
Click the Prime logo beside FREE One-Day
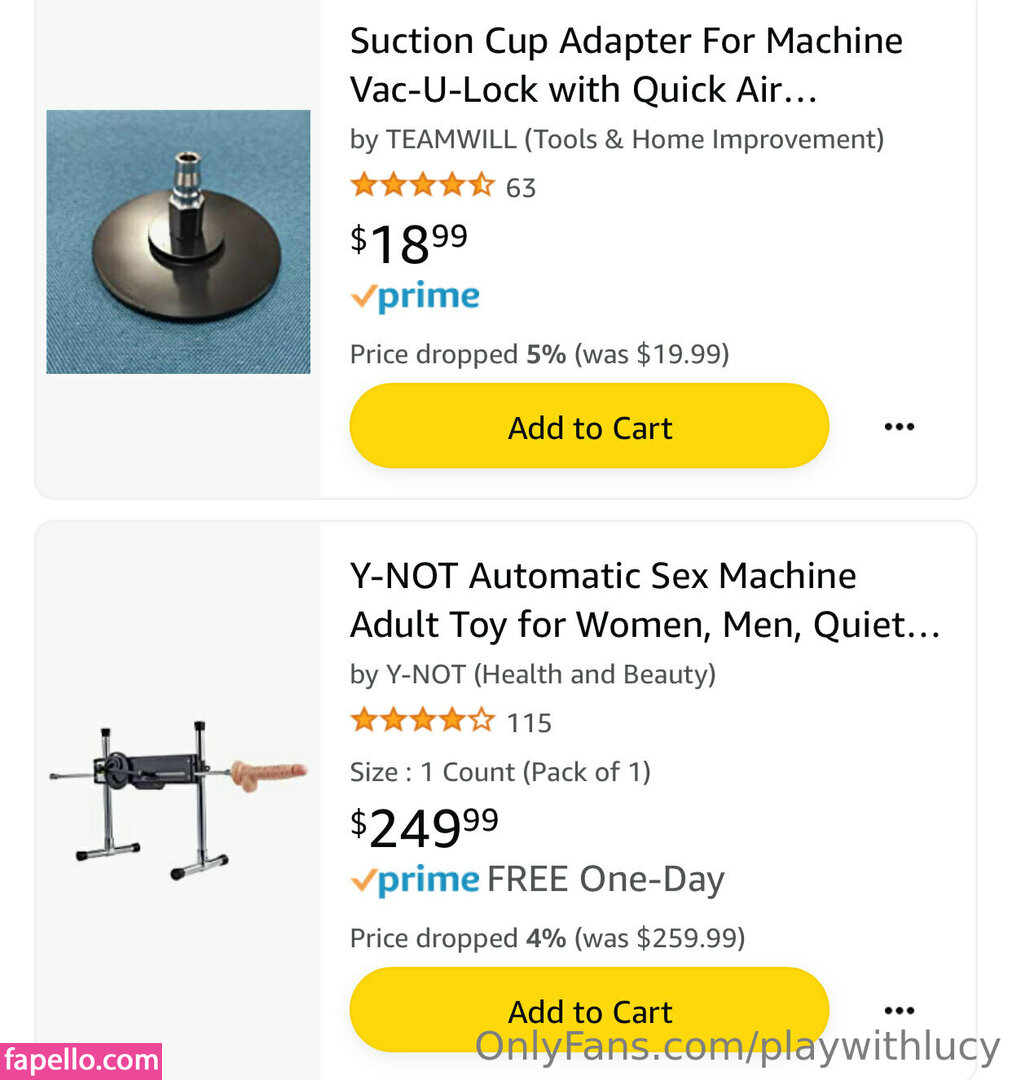pyautogui.click(x=415, y=880)
